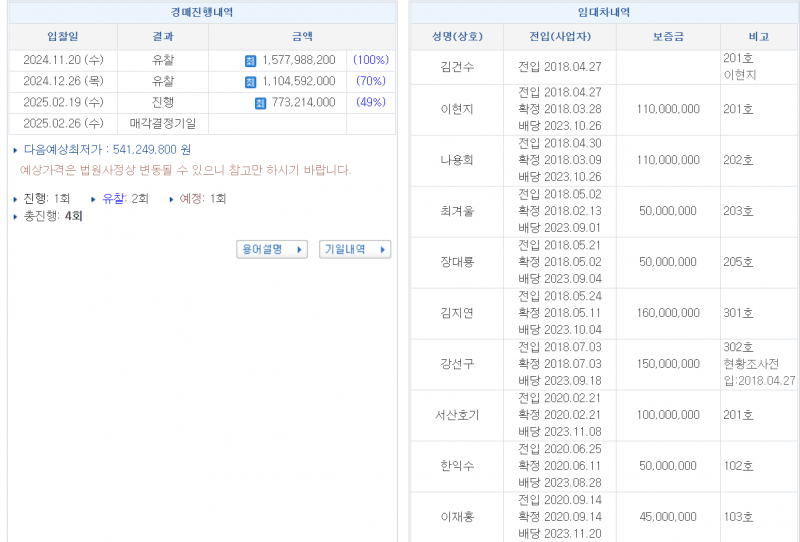Viewport: 800px width, 542px height.
Task: Click the 최 icon beside 1,577,988,200
Action: click(250, 61)
